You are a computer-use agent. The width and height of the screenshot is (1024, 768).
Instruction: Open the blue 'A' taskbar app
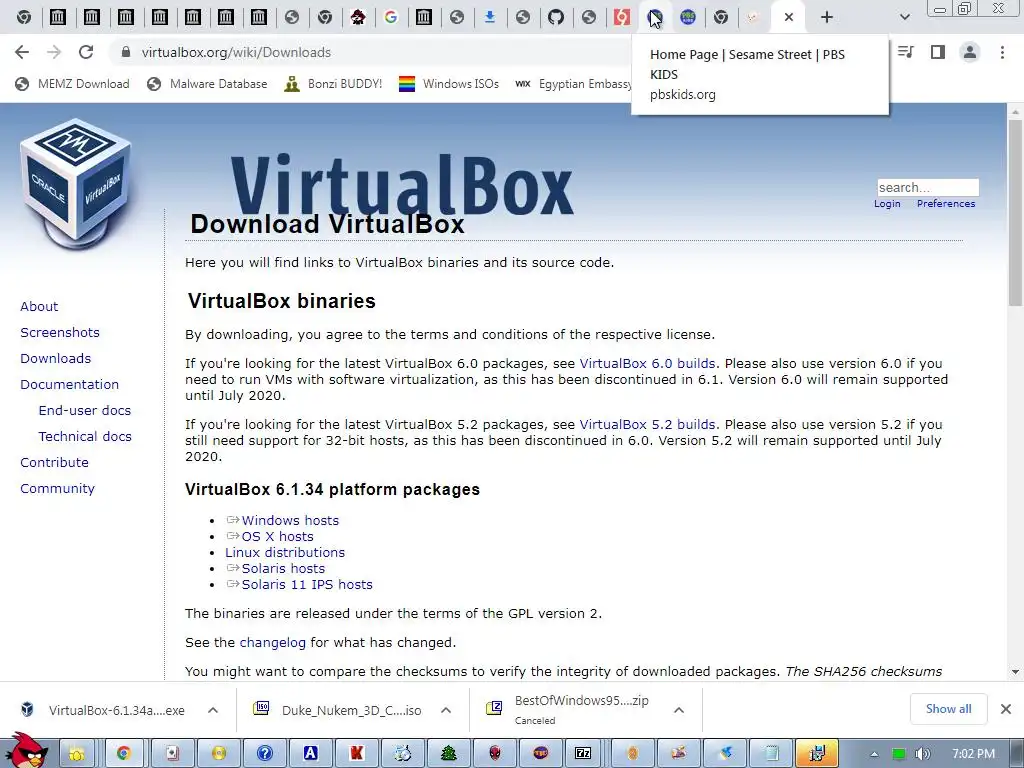click(x=310, y=754)
